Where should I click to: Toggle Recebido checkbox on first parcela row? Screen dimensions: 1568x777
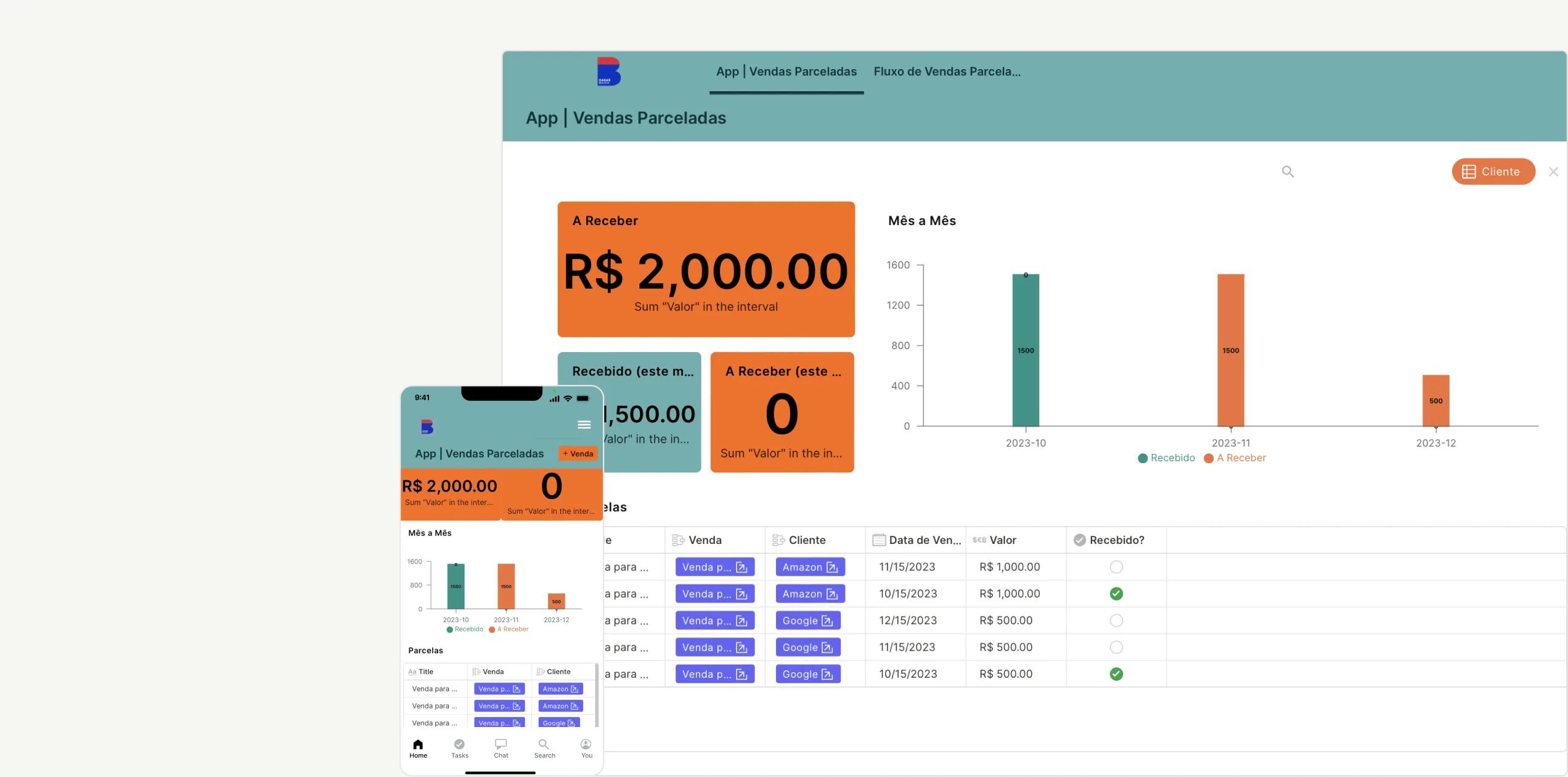click(x=1116, y=567)
